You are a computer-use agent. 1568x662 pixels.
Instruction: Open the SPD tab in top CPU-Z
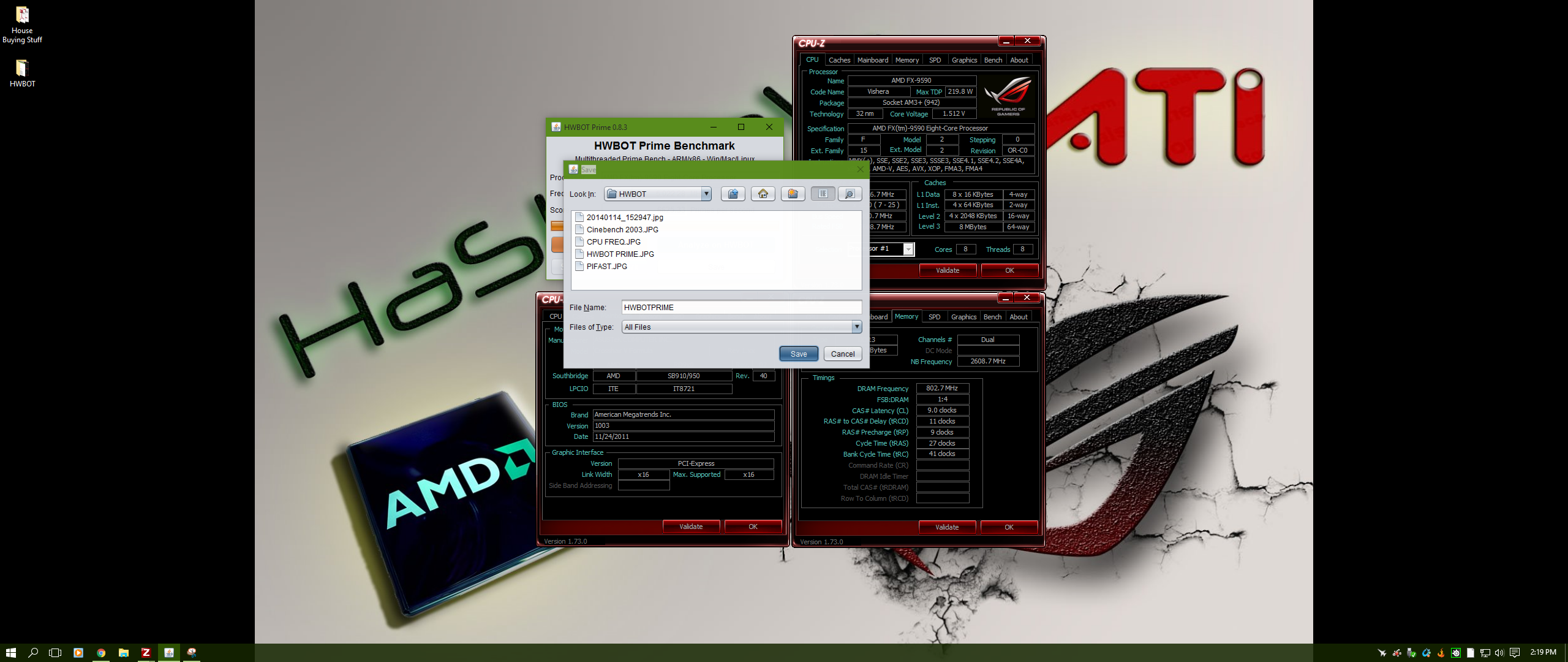(x=935, y=60)
